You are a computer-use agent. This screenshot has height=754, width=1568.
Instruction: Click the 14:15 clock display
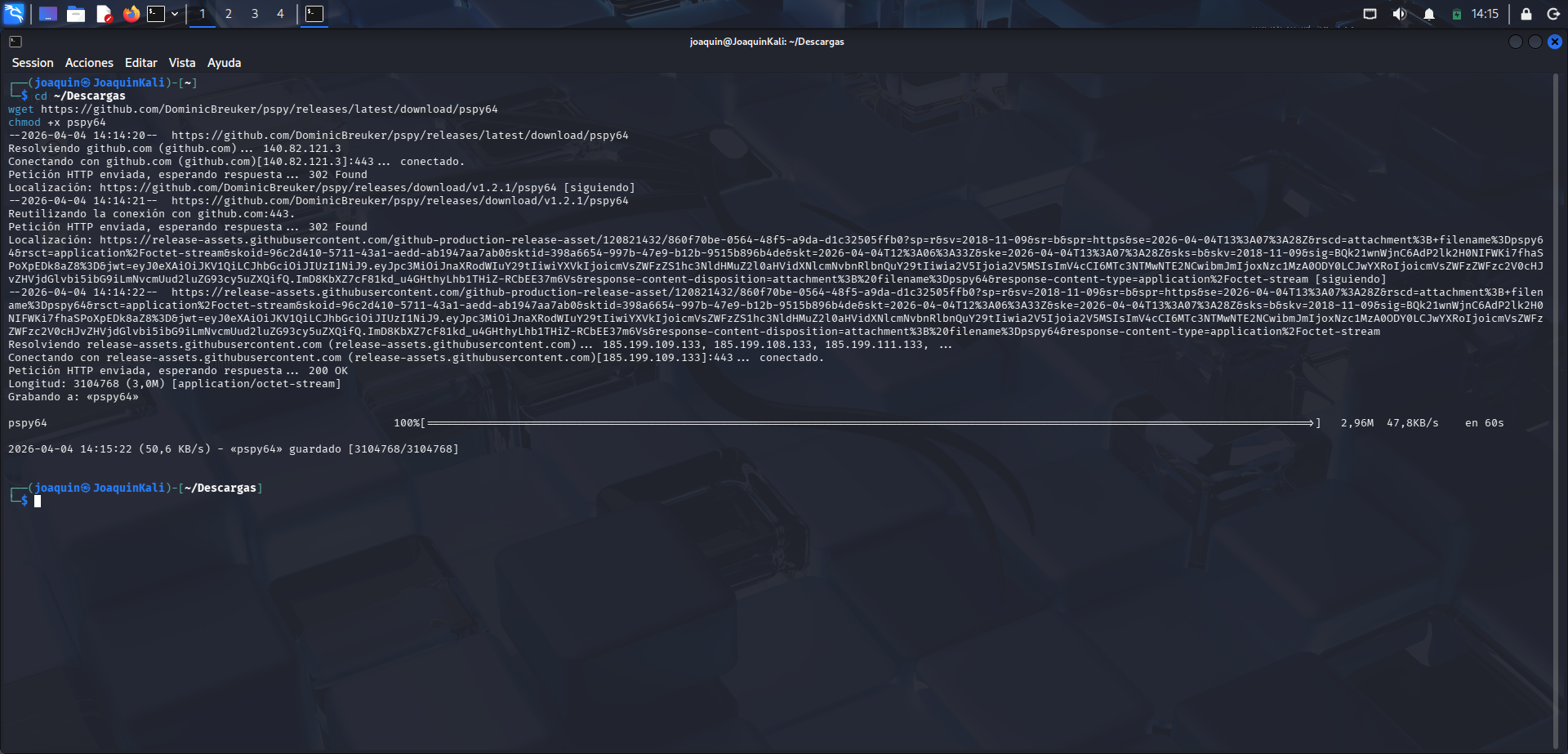pyautogui.click(x=1485, y=14)
